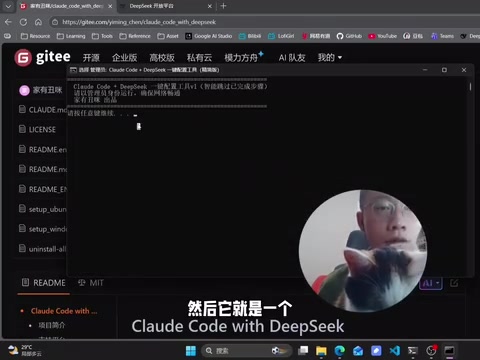Open the Learning bookmark folder

point(71,36)
